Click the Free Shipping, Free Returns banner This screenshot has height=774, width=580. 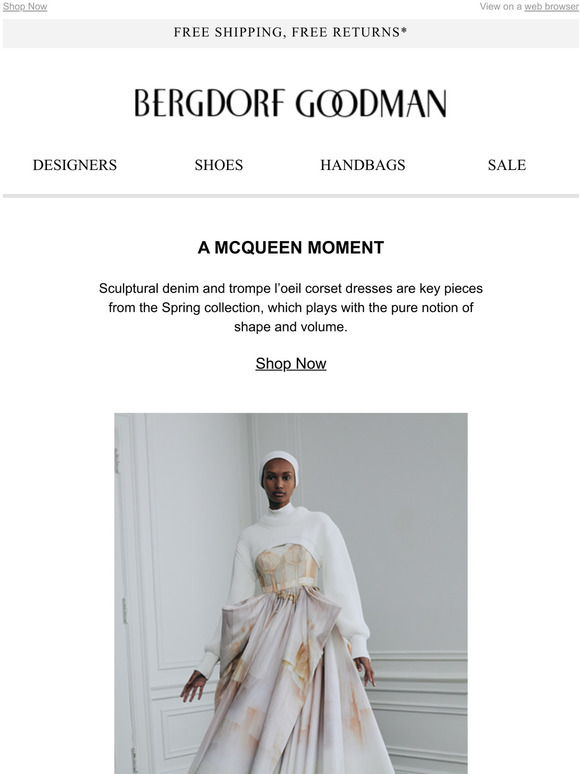coord(290,33)
